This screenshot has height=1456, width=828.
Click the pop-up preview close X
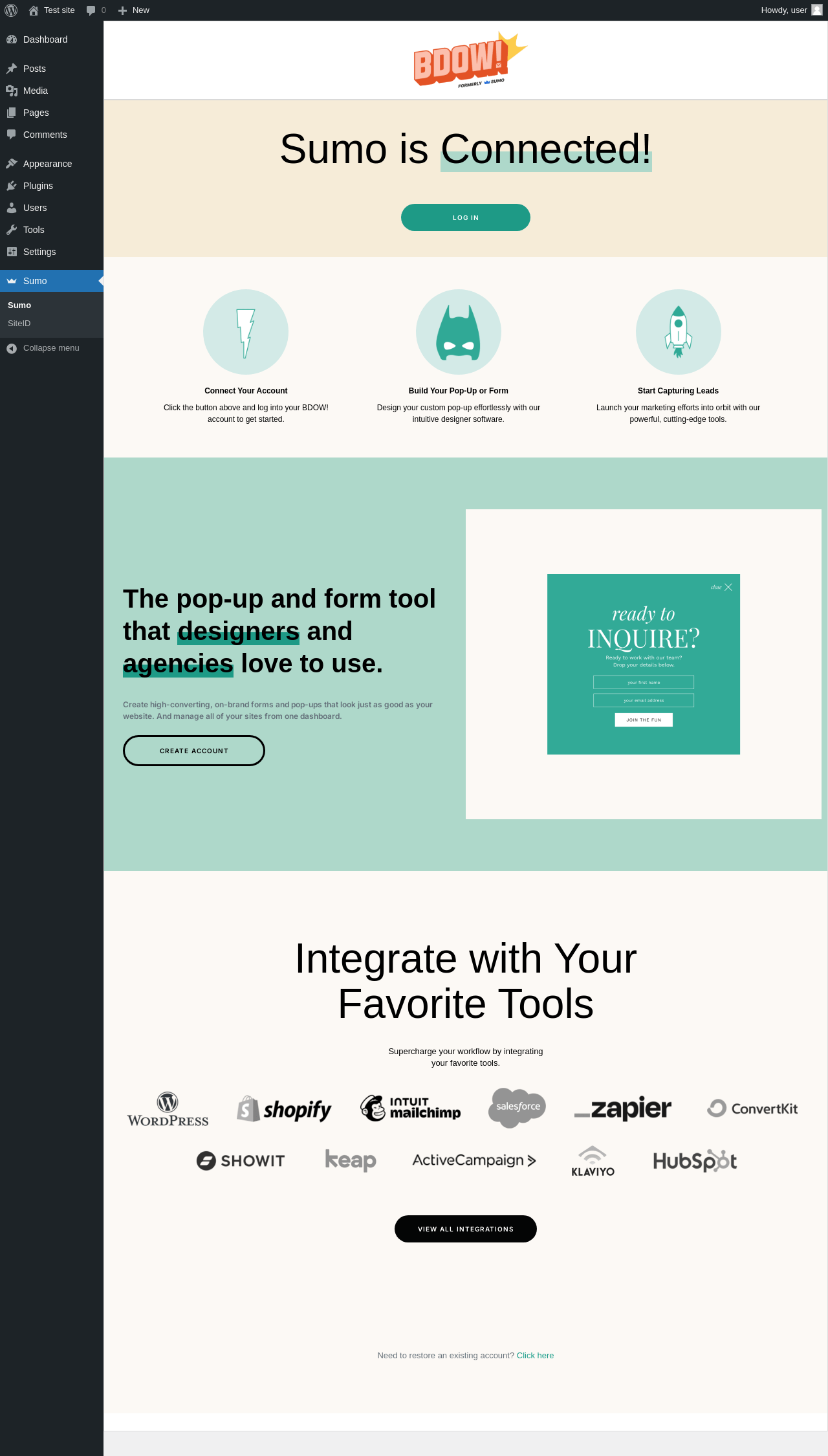point(728,587)
